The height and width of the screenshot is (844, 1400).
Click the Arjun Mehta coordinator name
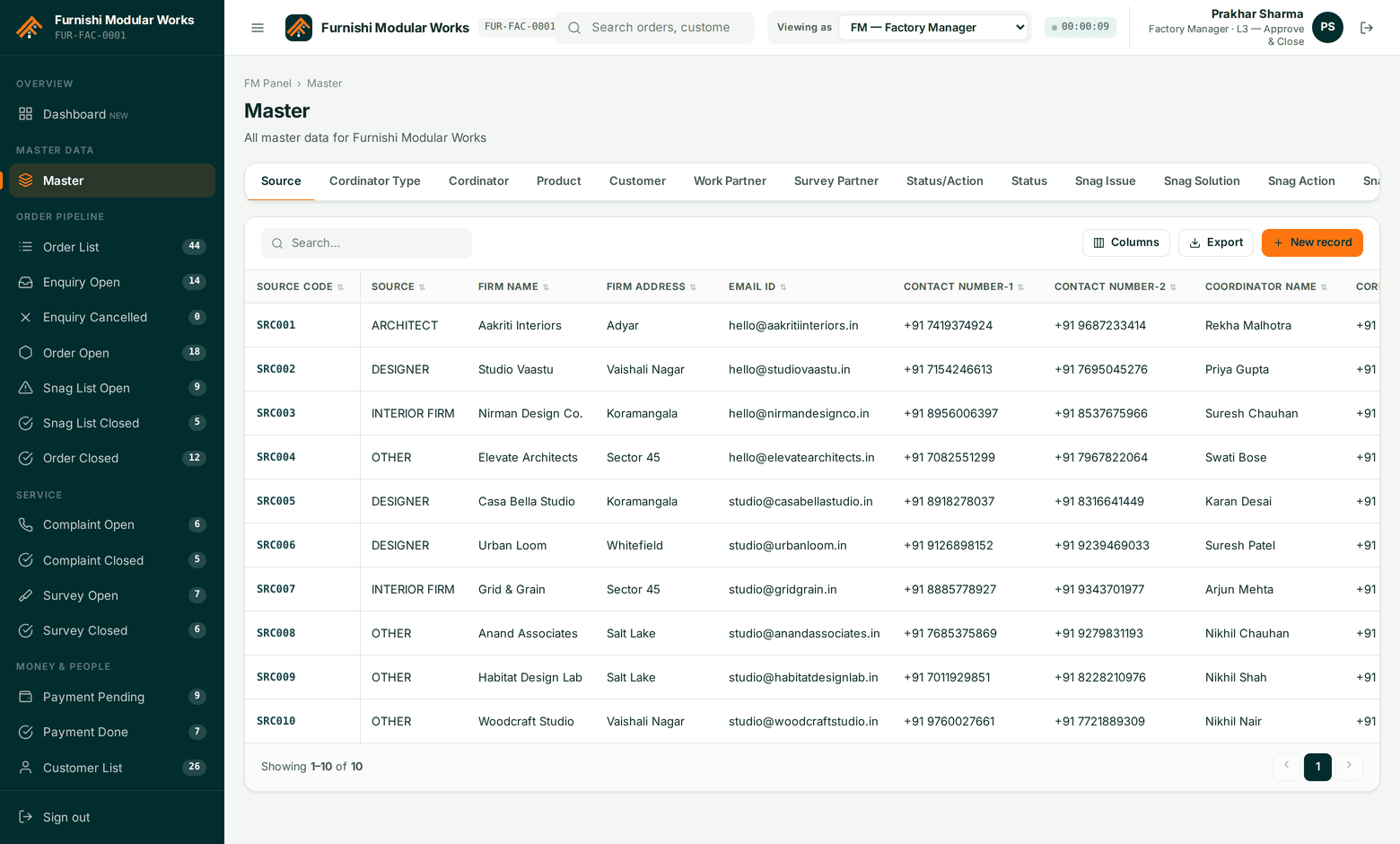[x=1239, y=589]
